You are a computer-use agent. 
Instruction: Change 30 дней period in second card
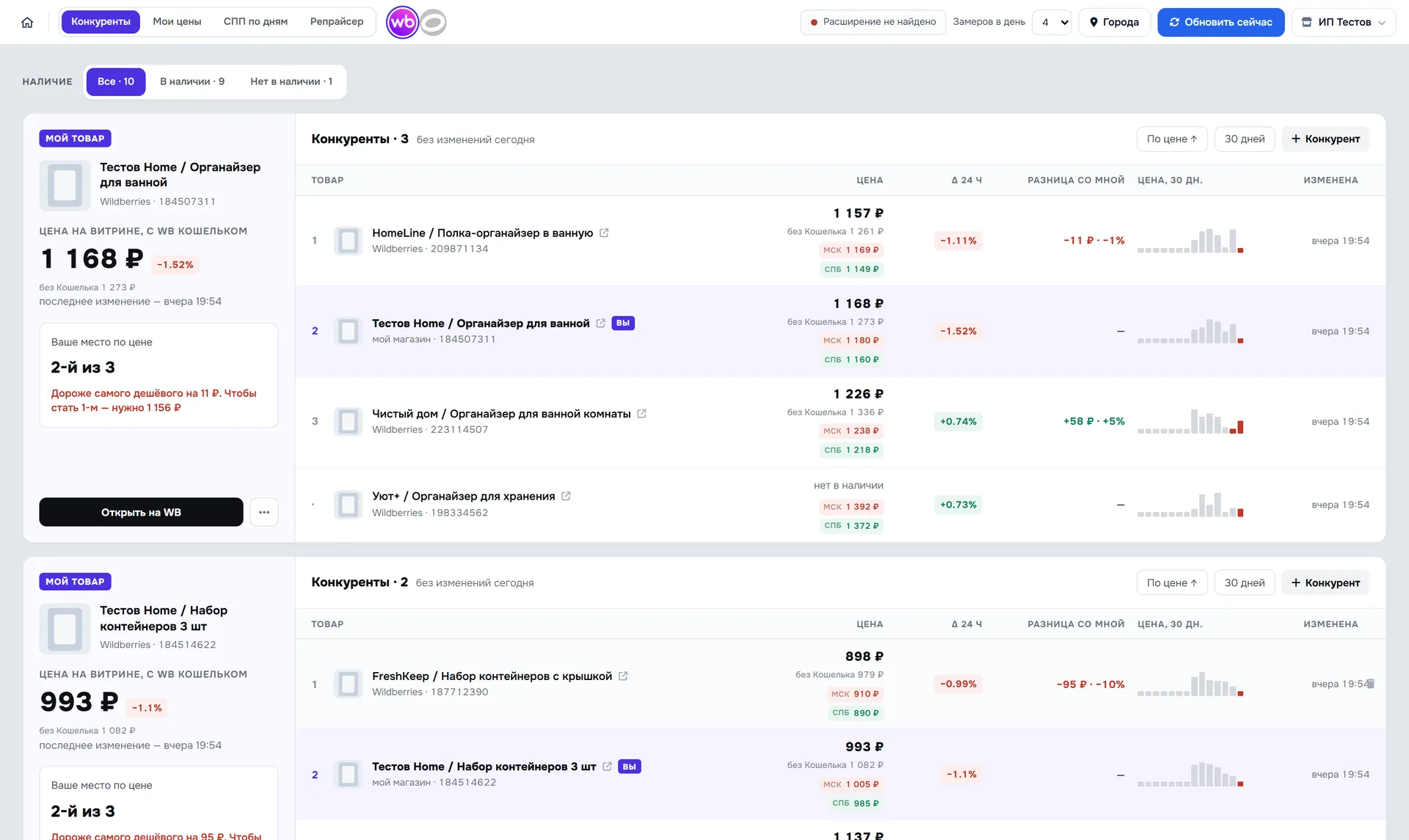click(1245, 582)
